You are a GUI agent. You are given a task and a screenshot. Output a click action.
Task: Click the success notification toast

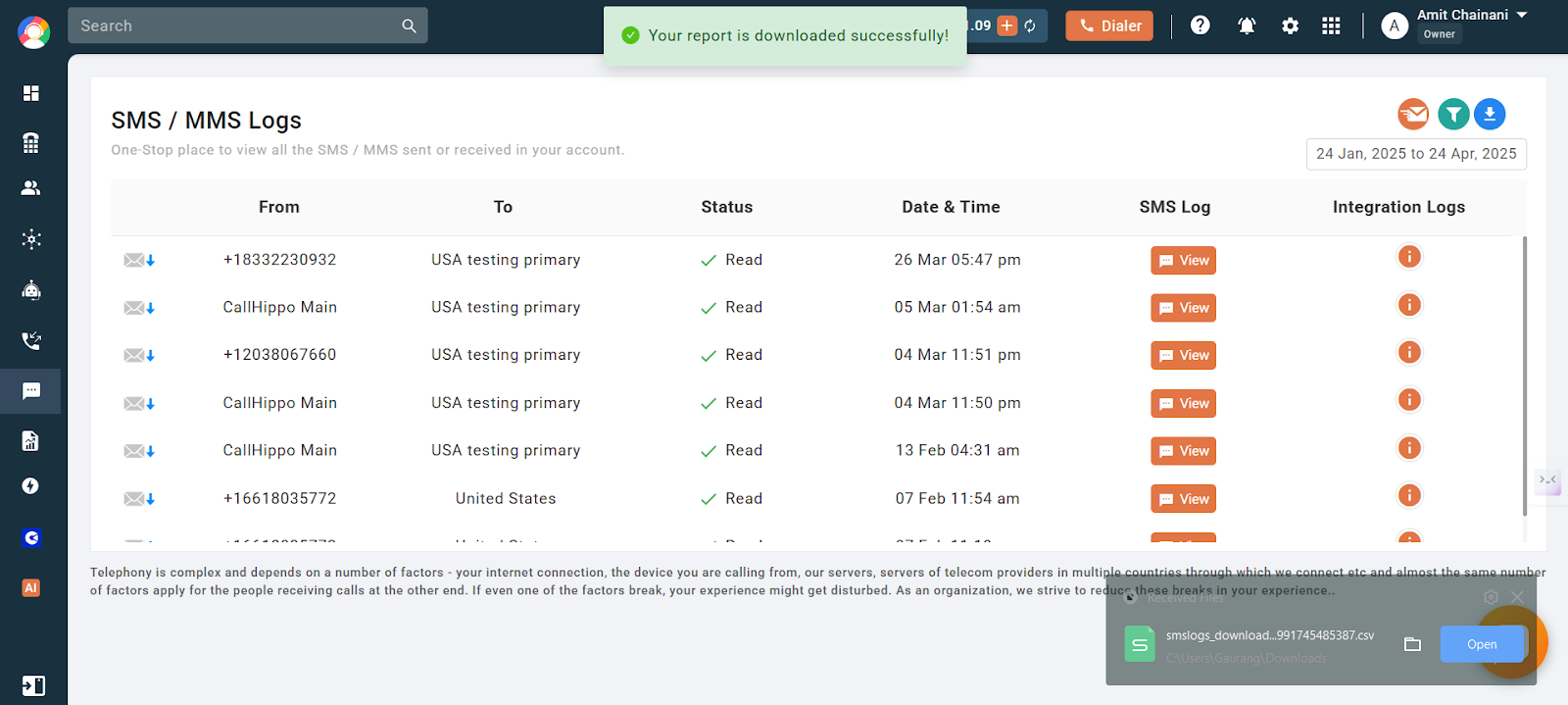click(785, 36)
